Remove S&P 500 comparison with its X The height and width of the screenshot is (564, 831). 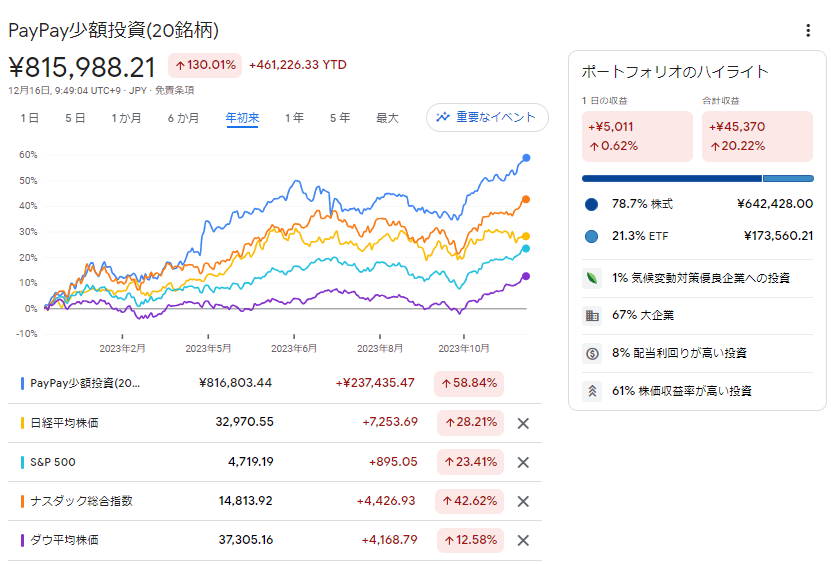click(522, 462)
